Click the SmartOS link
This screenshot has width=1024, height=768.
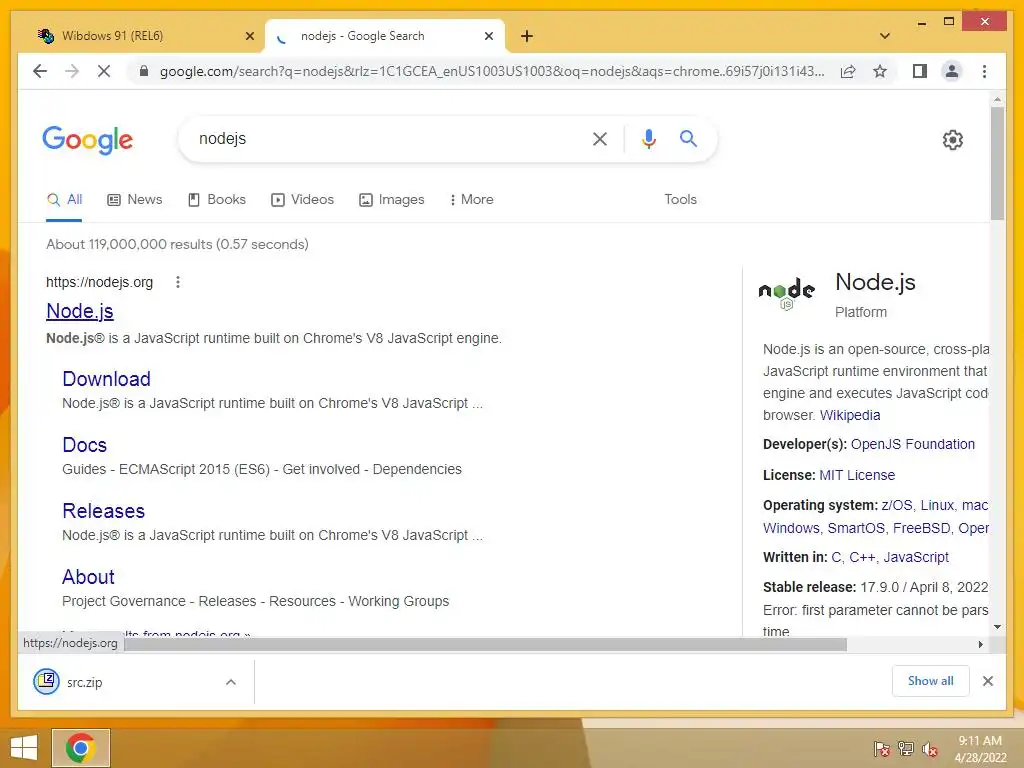856,528
